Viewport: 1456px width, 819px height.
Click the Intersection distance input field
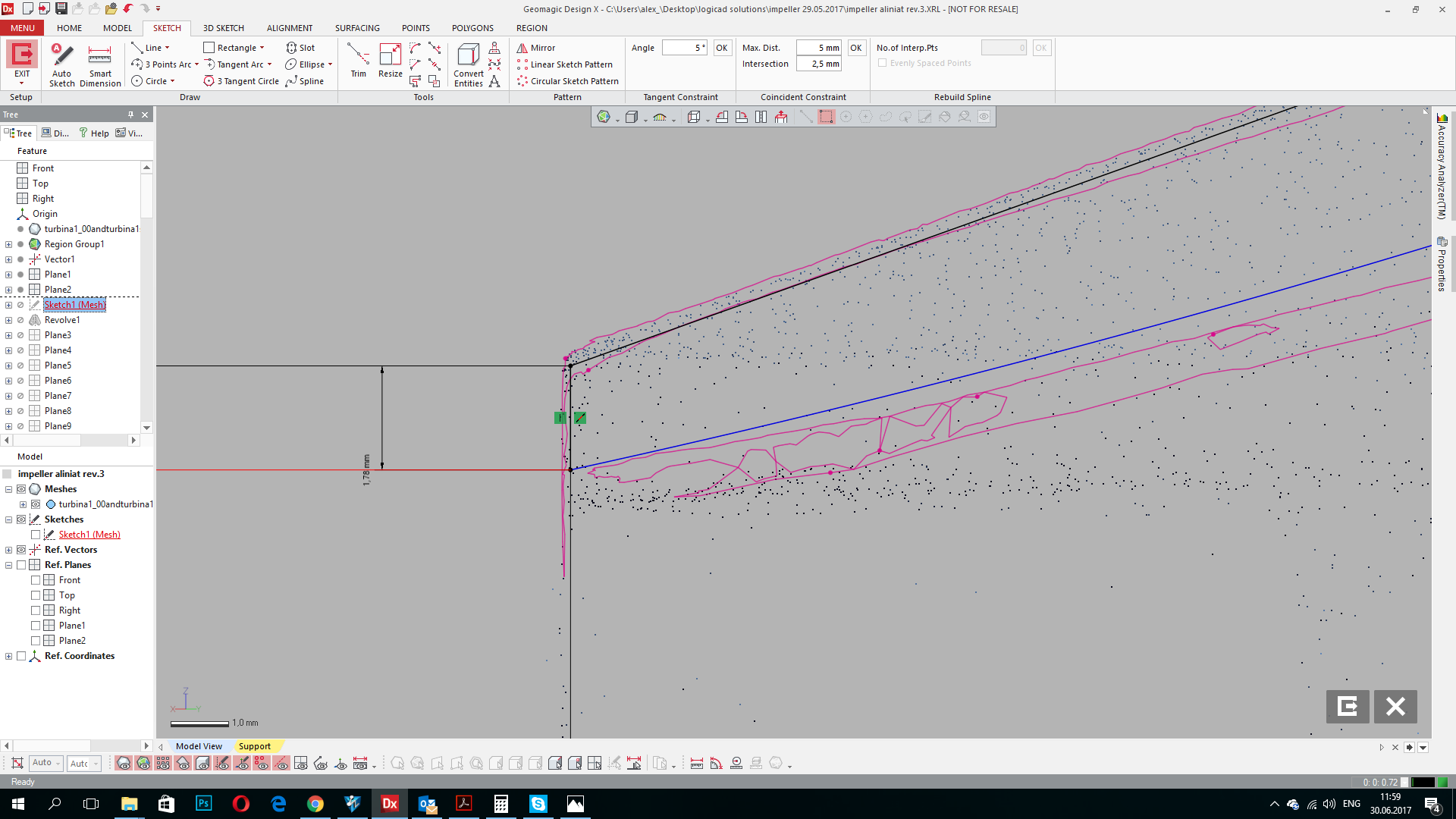pyautogui.click(x=819, y=64)
